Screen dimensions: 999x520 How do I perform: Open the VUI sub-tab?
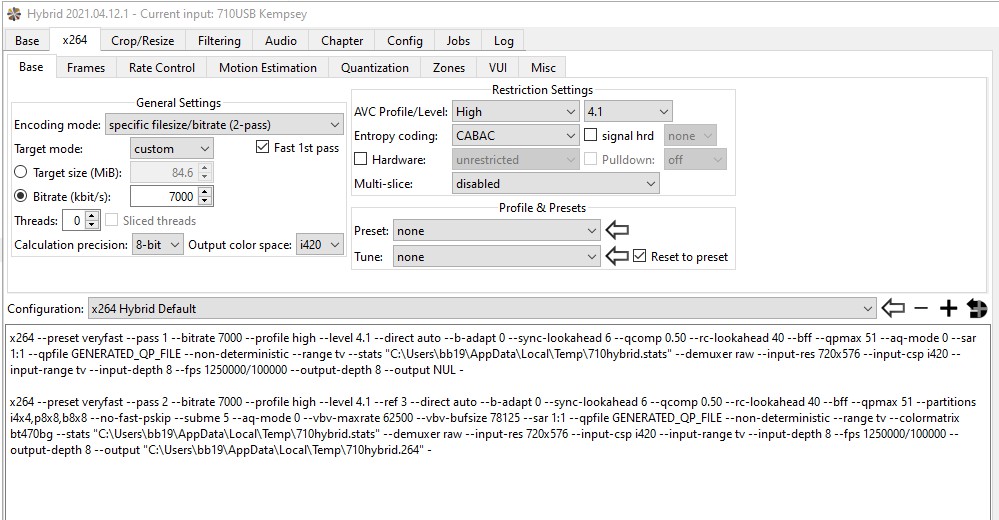pyautogui.click(x=498, y=68)
